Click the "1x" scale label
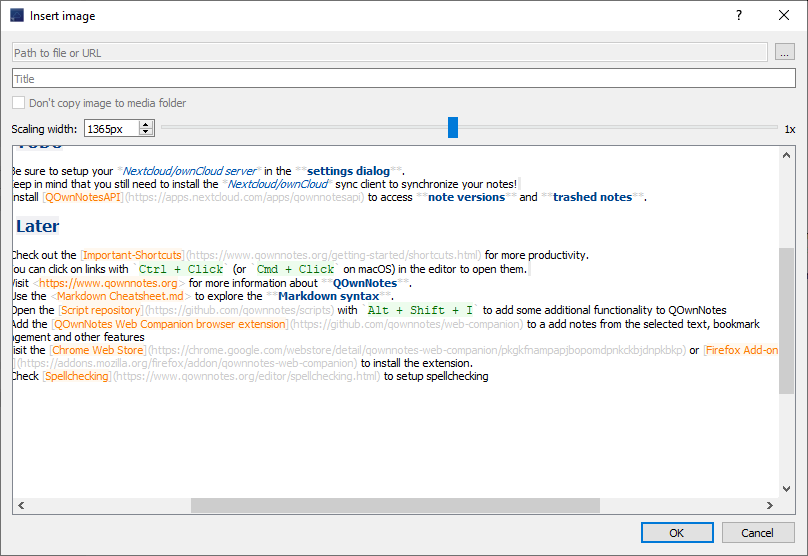 pos(790,129)
